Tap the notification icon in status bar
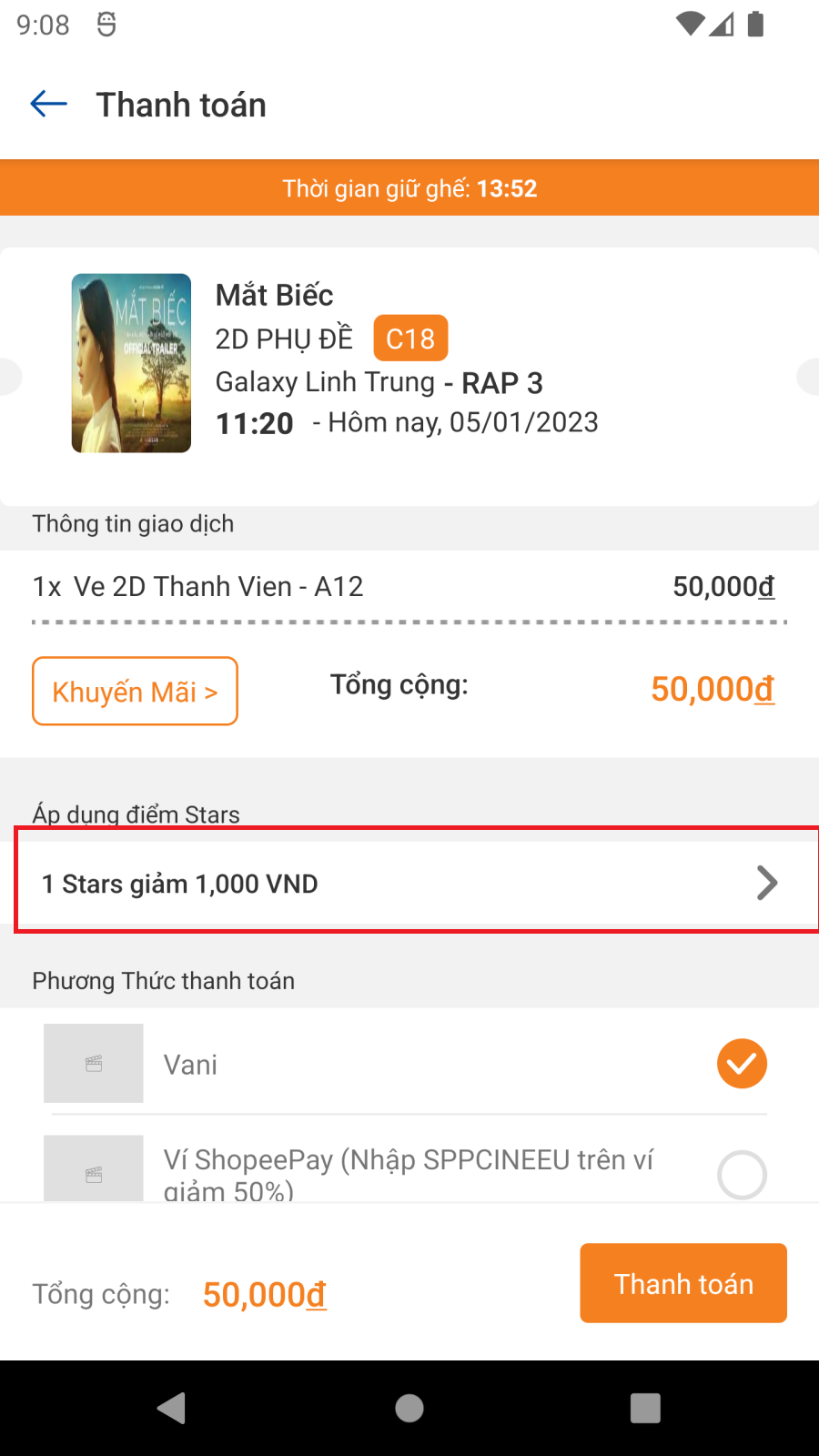819x1456 pixels. (106, 25)
